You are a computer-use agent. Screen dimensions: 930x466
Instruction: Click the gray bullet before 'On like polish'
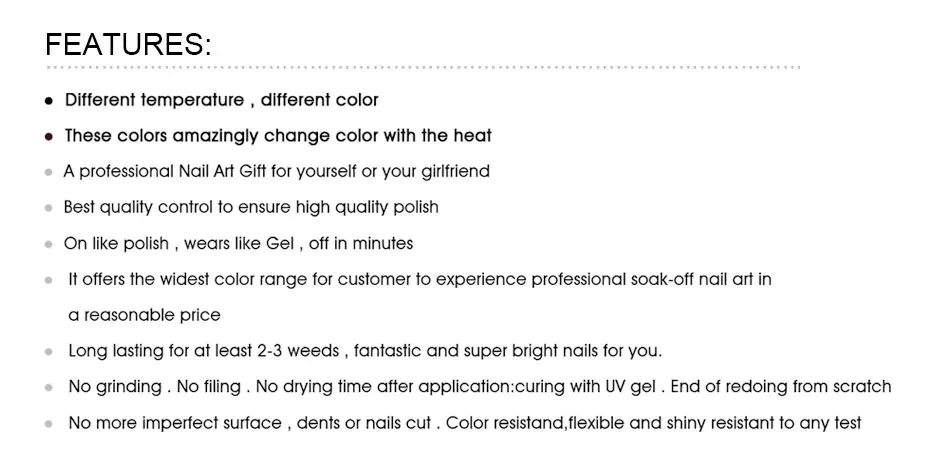pos(49,244)
